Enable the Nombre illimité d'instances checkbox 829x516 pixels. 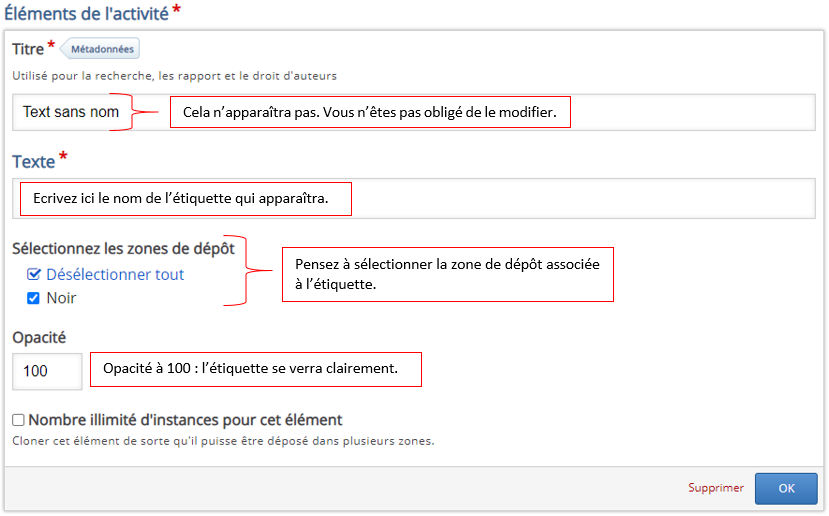click(18, 420)
